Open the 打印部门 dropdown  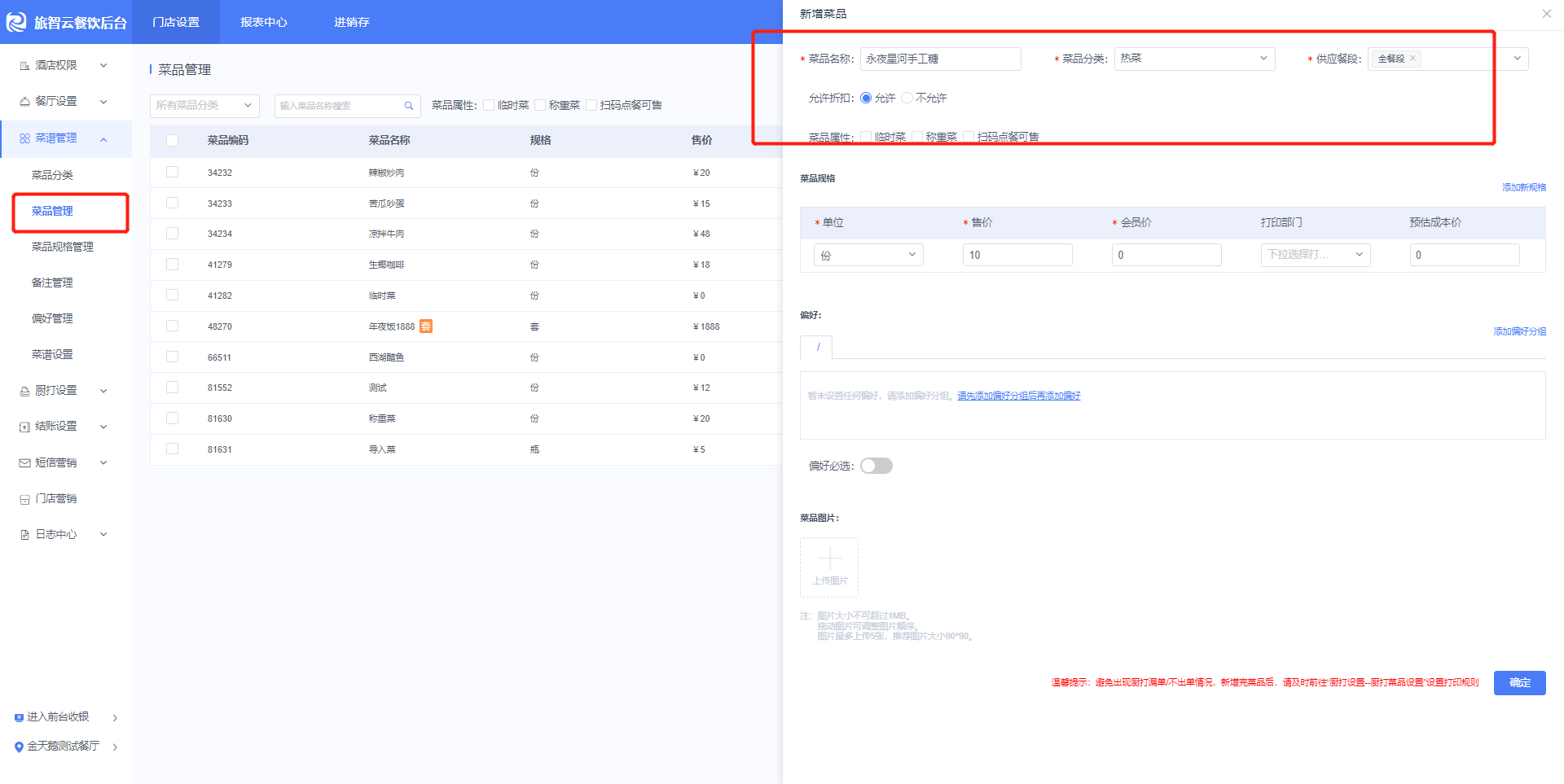(x=1316, y=255)
